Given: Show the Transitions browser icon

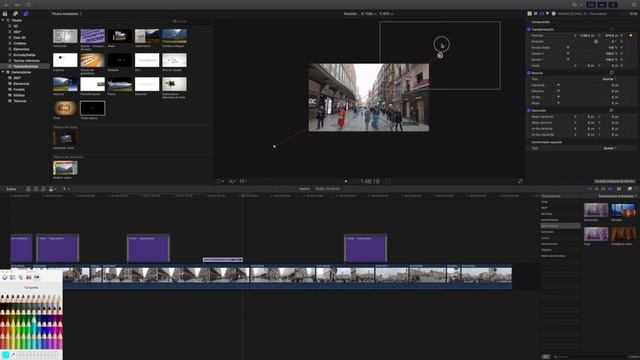Looking at the screenshot, I should pyautogui.click(x=637, y=189).
